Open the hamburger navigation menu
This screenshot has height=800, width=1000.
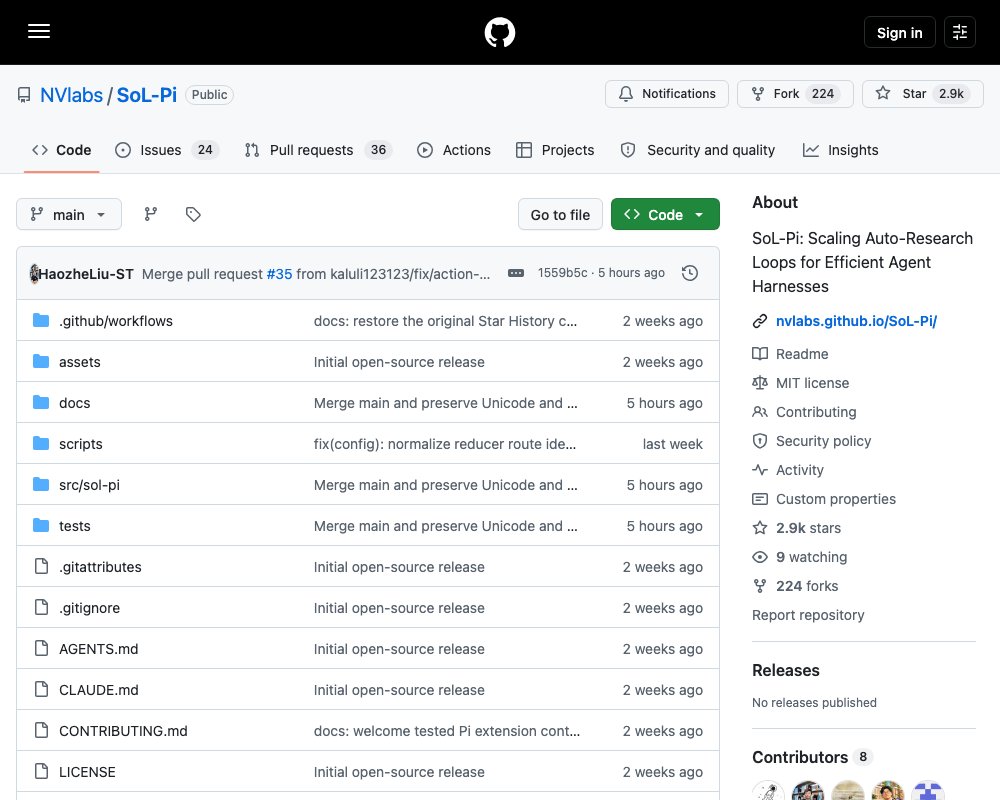[39, 31]
